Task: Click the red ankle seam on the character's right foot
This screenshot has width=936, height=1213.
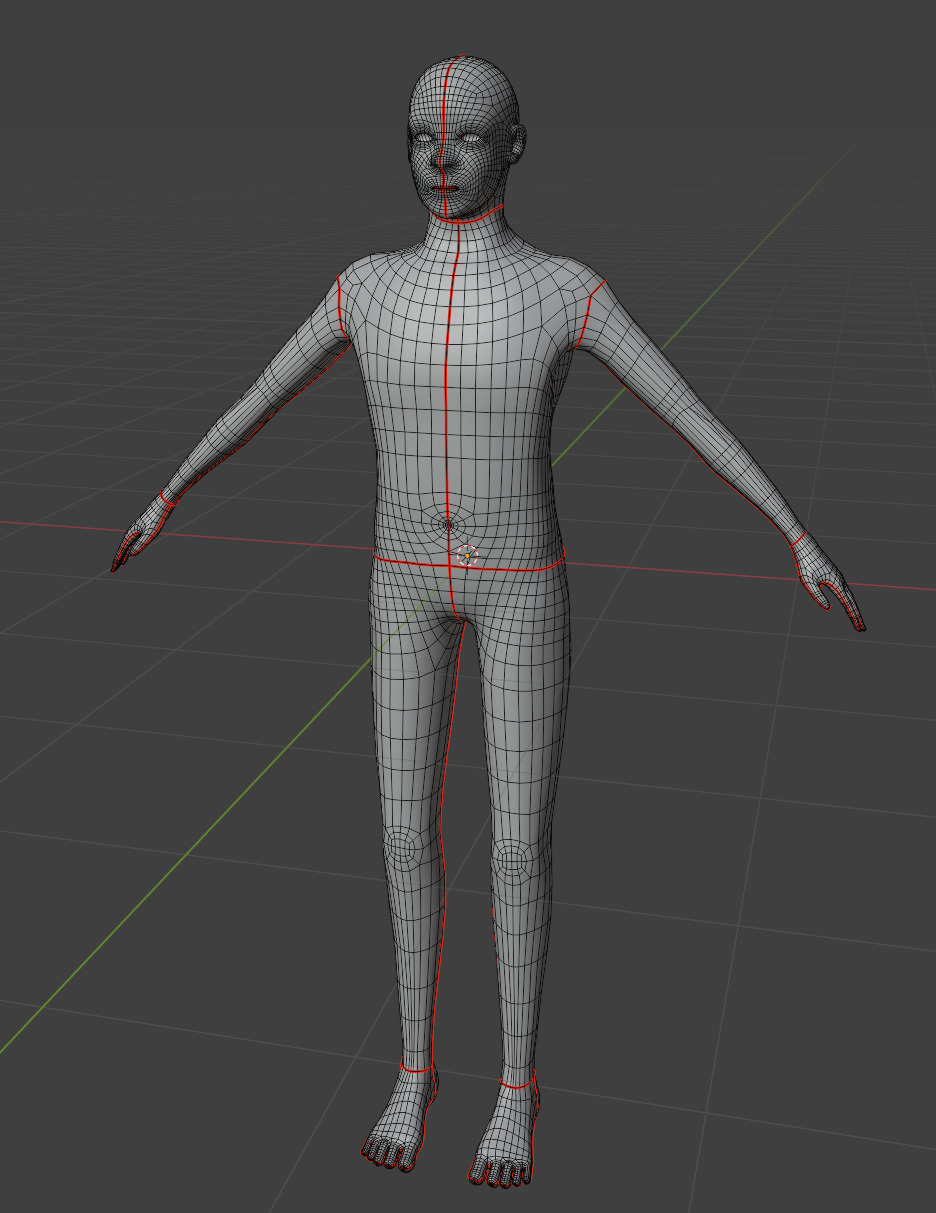Action: pos(417,1070)
